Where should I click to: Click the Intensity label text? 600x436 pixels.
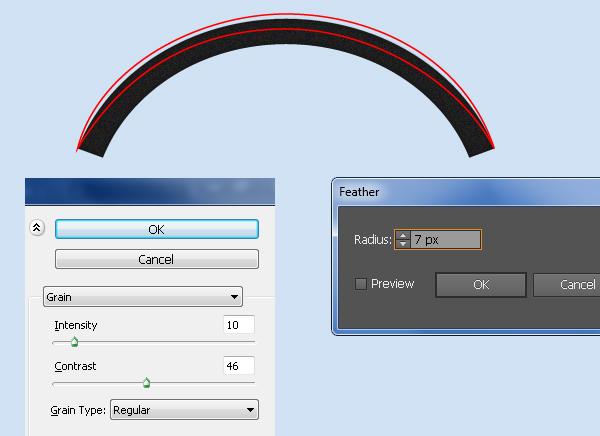click(x=76, y=325)
